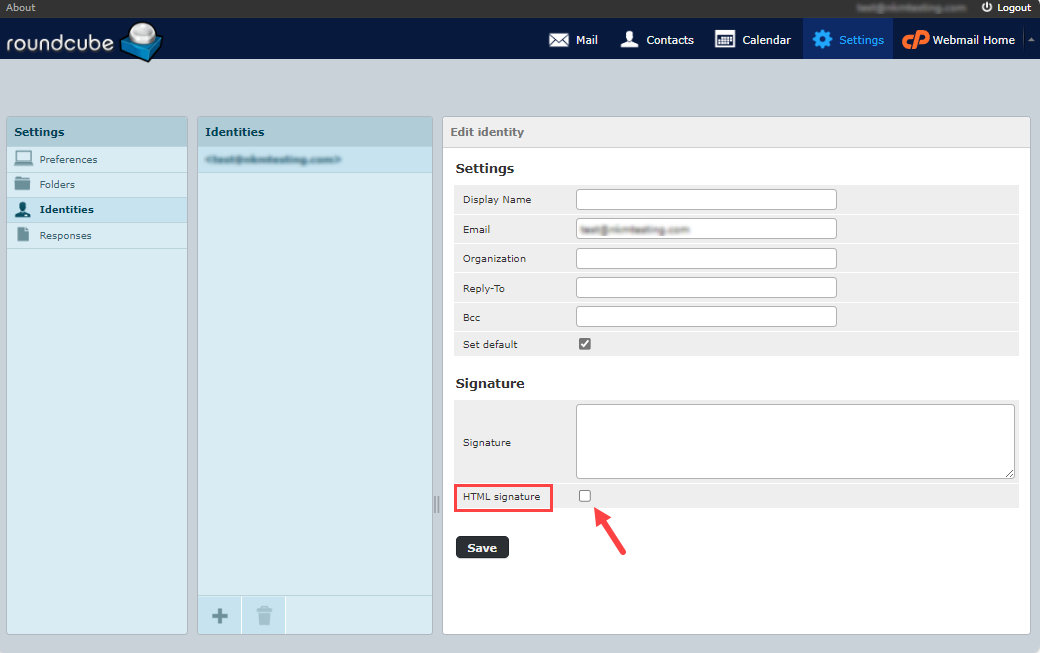
Task: Click the Roundcube logo
Action: pos(84,41)
